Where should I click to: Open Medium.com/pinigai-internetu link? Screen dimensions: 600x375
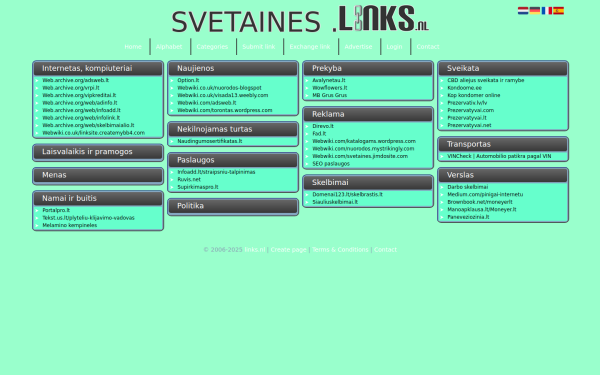(485, 195)
